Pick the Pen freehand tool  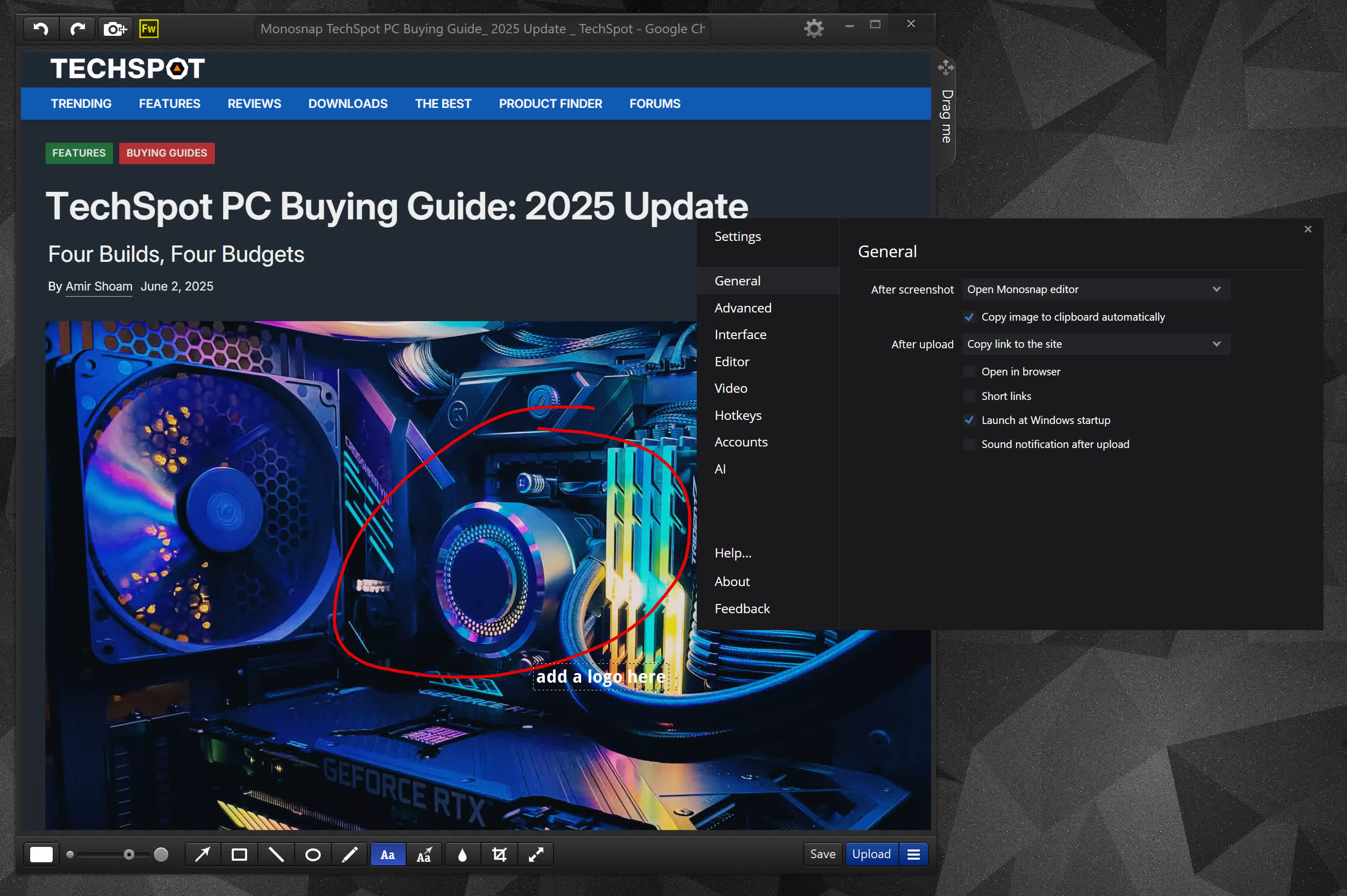pyautogui.click(x=349, y=854)
